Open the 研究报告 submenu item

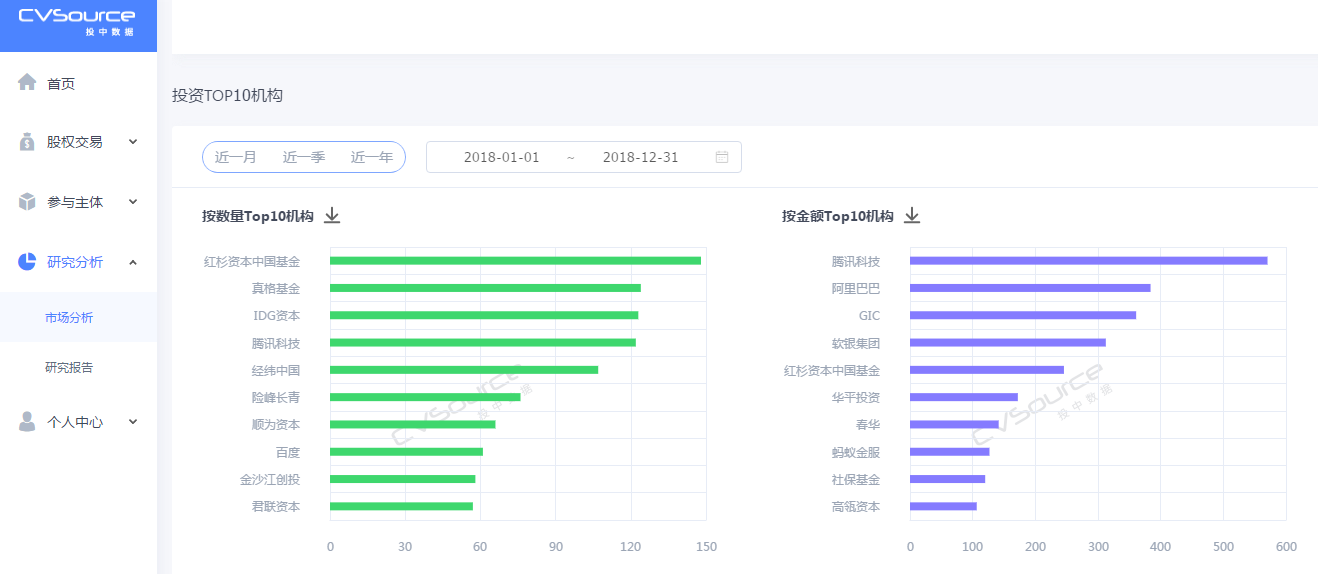[69, 367]
